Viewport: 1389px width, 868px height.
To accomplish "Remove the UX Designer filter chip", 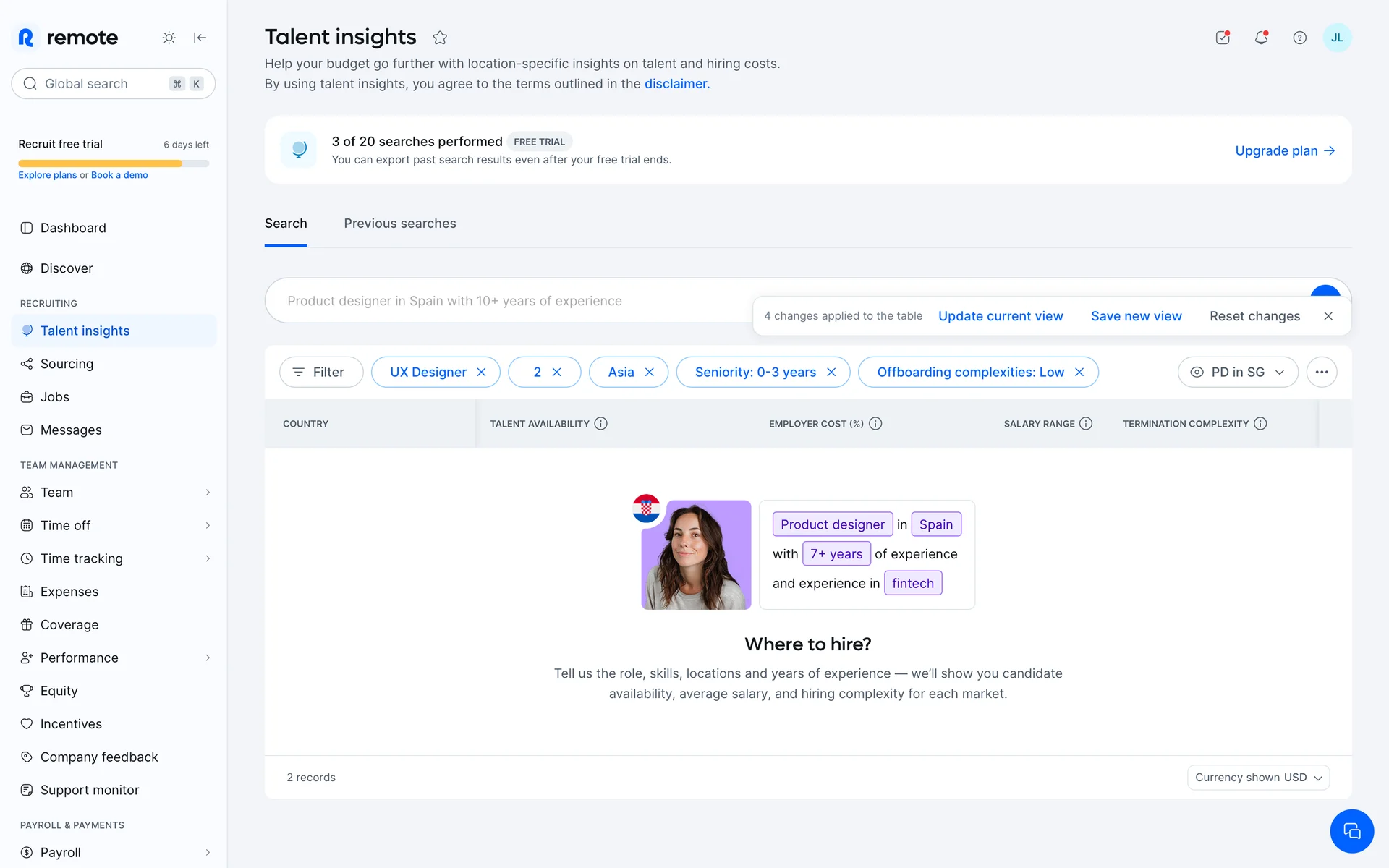I will [x=482, y=372].
